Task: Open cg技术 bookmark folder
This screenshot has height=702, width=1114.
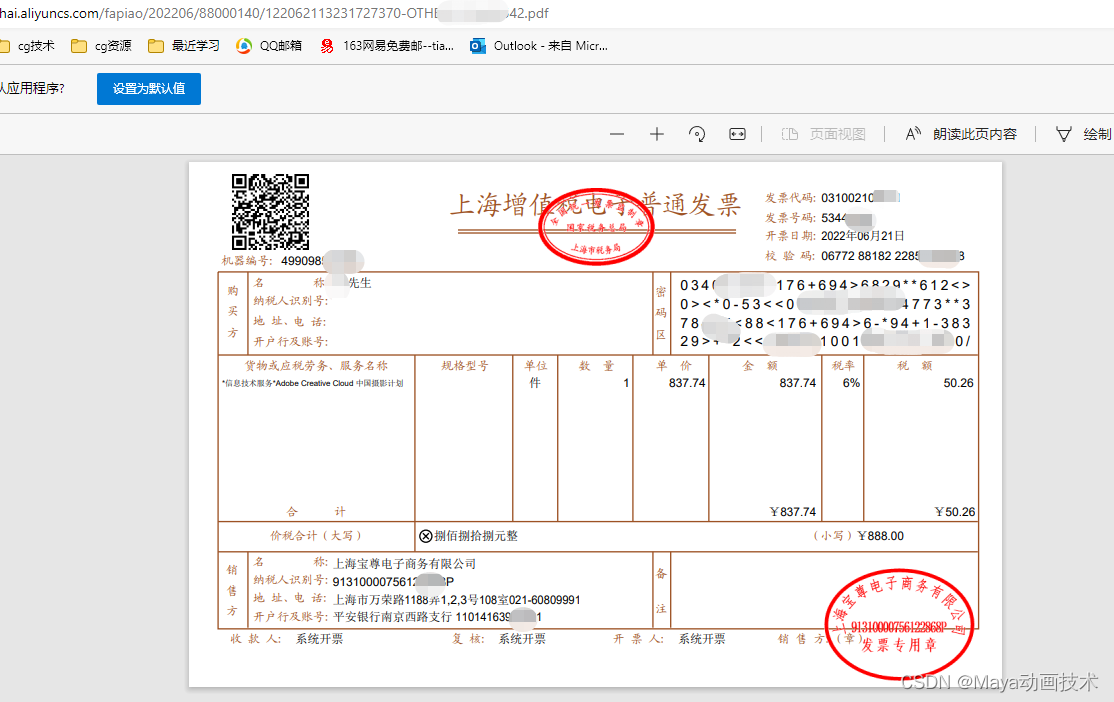Action: point(28,46)
